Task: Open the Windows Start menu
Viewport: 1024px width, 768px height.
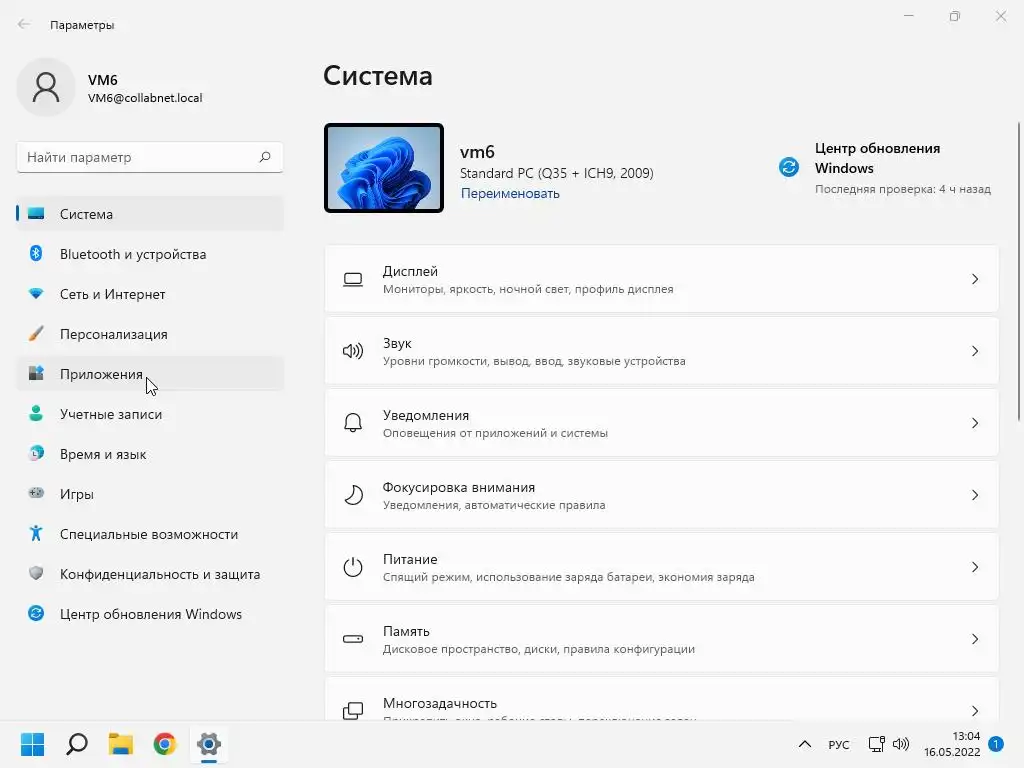Action: point(32,744)
